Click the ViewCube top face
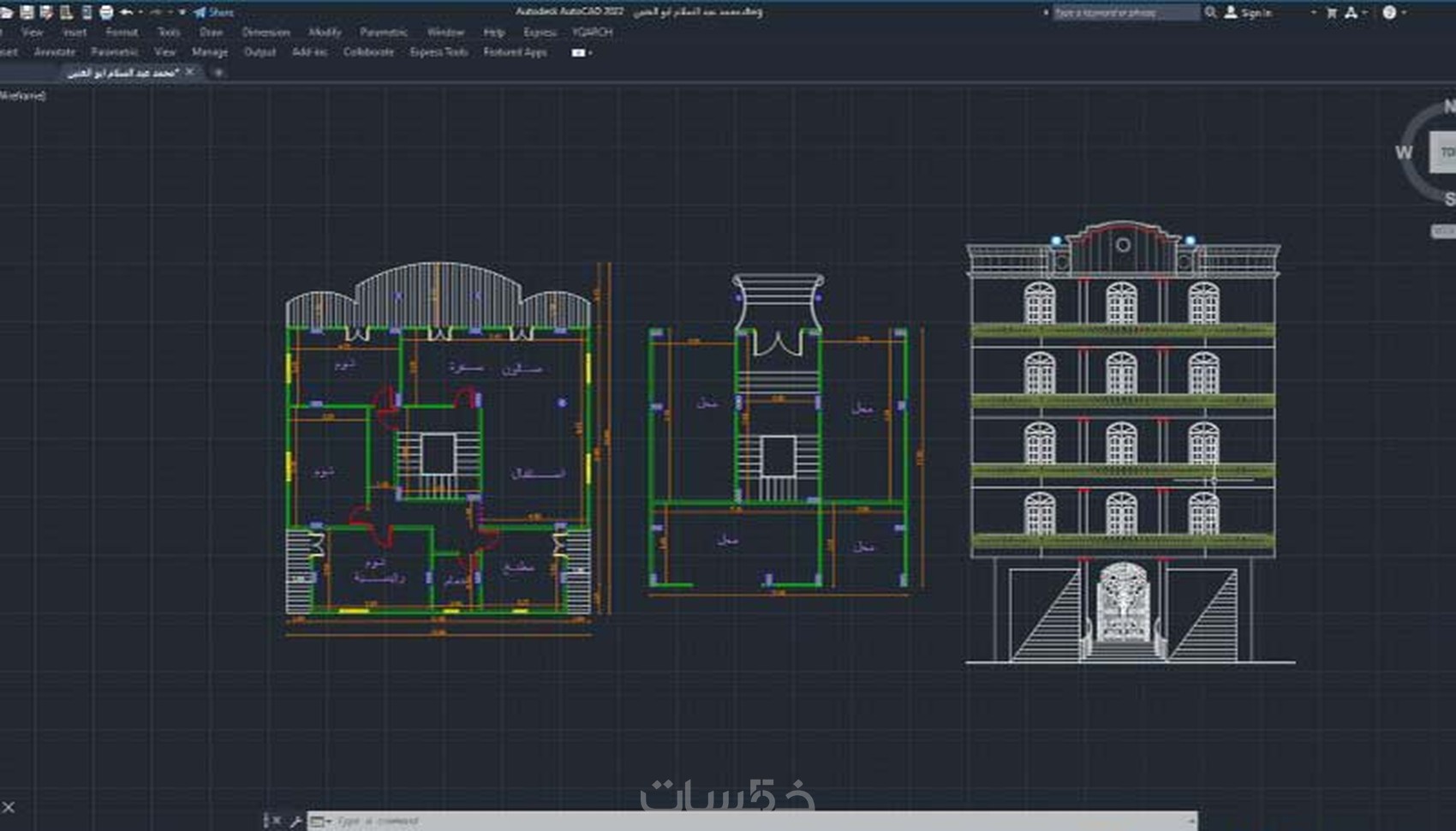The height and width of the screenshot is (831, 1456). pyautogui.click(x=1444, y=152)
